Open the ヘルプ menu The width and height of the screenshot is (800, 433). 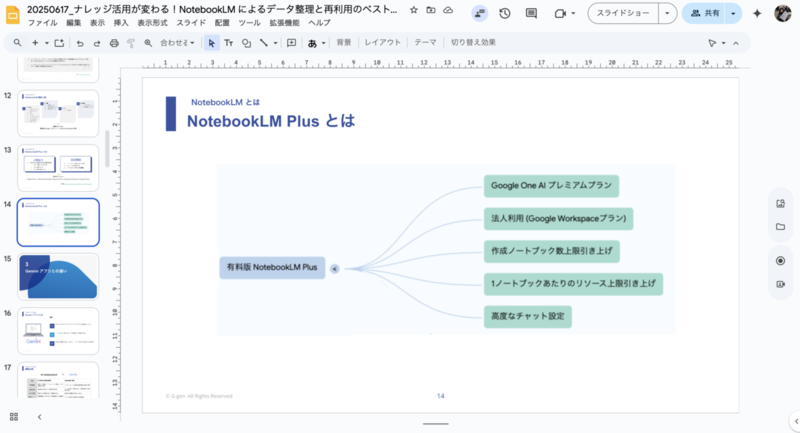tap(319, 23)
